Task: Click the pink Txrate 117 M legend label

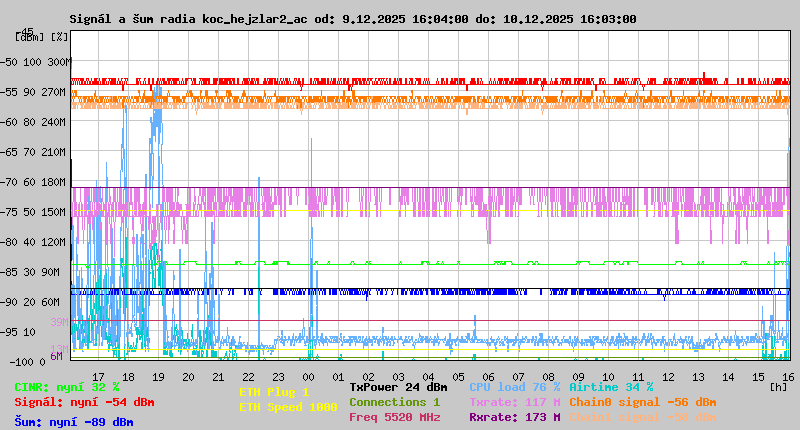Action: [514, 402]
